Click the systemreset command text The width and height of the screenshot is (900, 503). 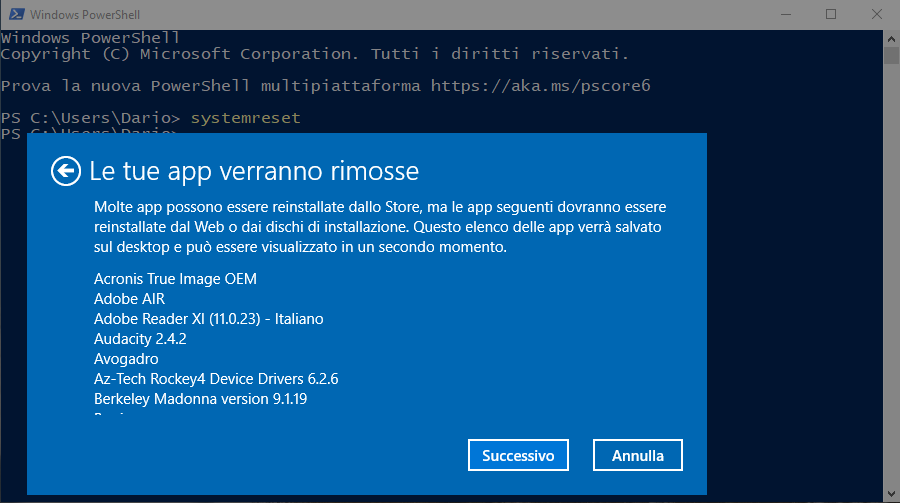246,118
